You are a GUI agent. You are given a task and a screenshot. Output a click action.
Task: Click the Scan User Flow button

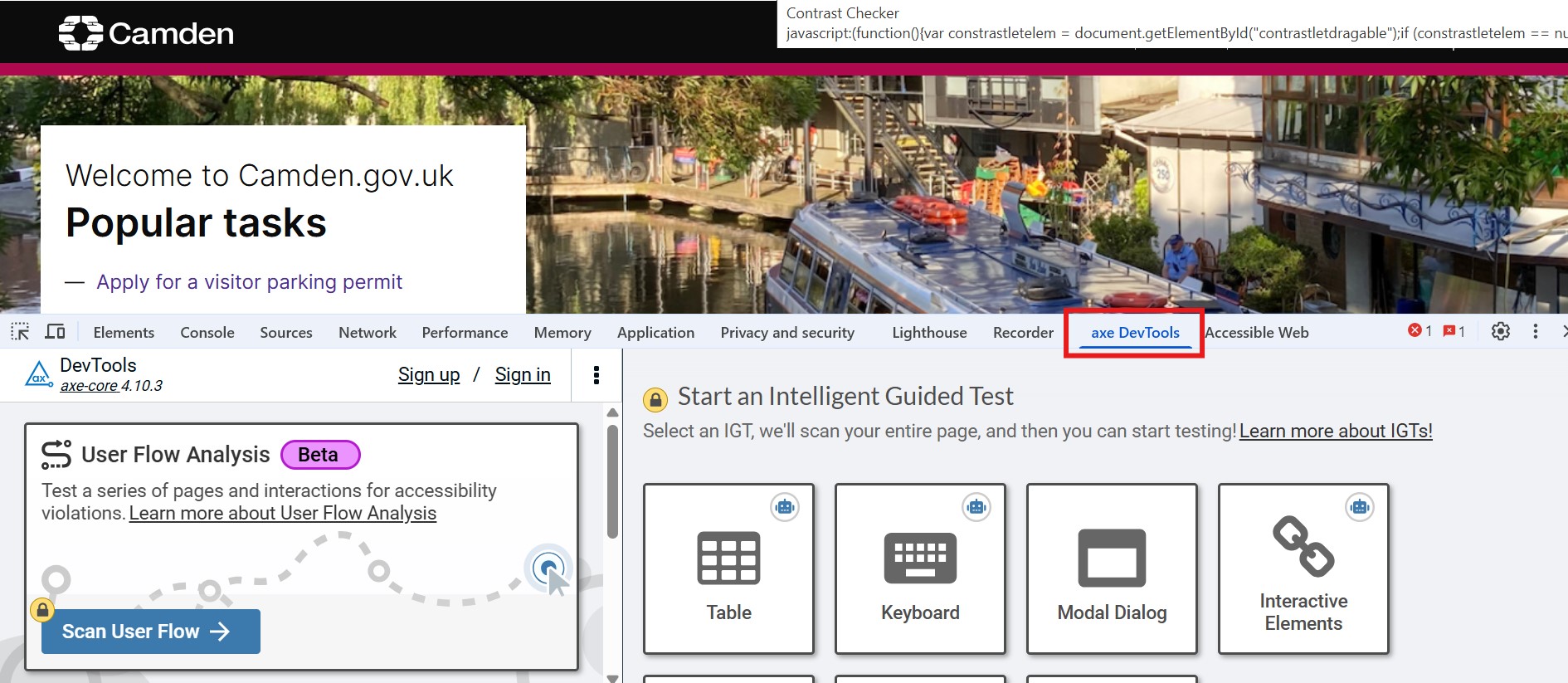(151, 632)
